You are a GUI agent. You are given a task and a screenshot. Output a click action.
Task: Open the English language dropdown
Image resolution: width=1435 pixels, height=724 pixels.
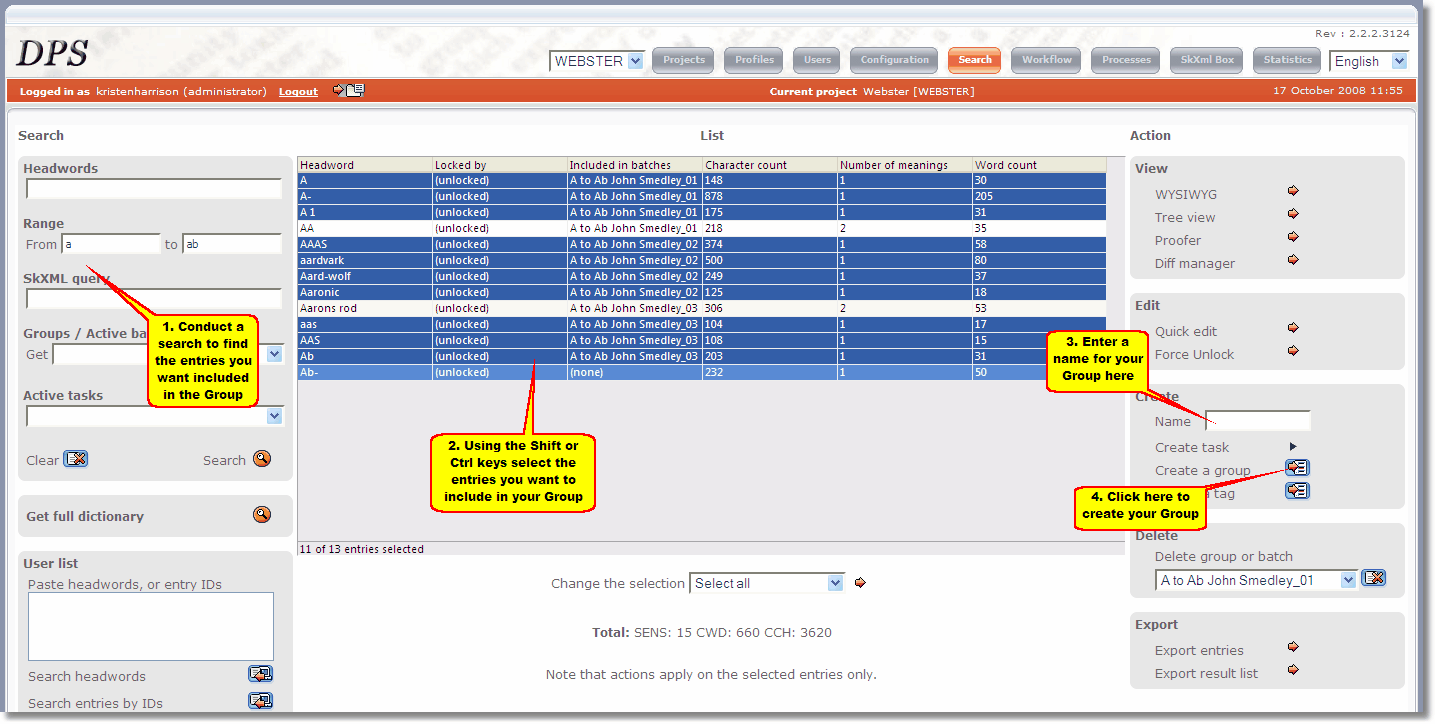point(1369,61)
